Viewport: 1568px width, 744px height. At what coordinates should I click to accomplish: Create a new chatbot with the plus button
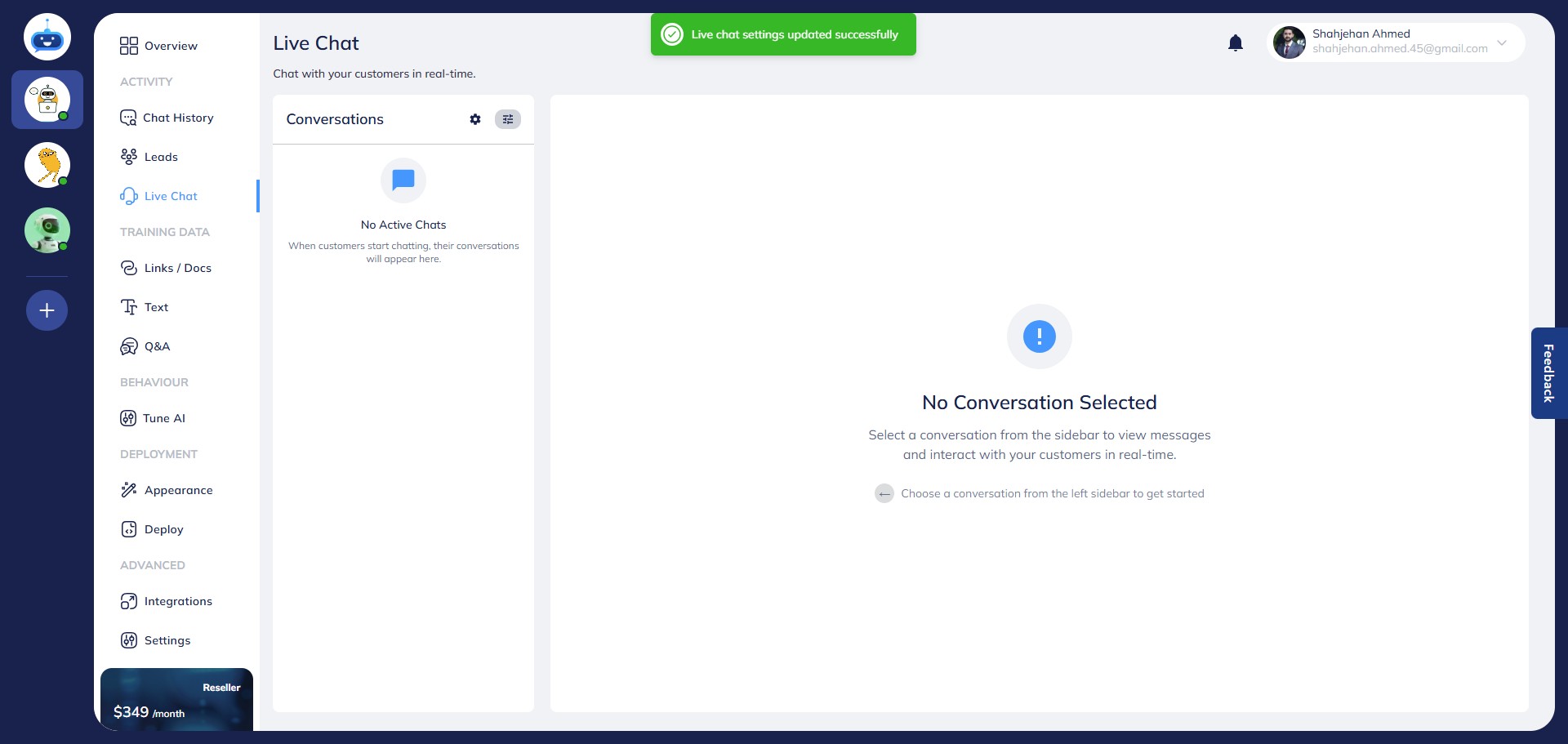(x=47, y=310)
